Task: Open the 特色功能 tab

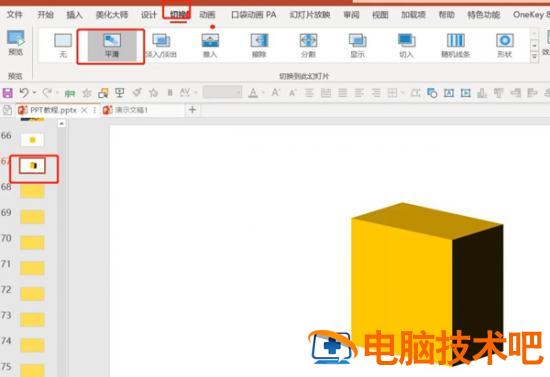Action: click(484, 15)
